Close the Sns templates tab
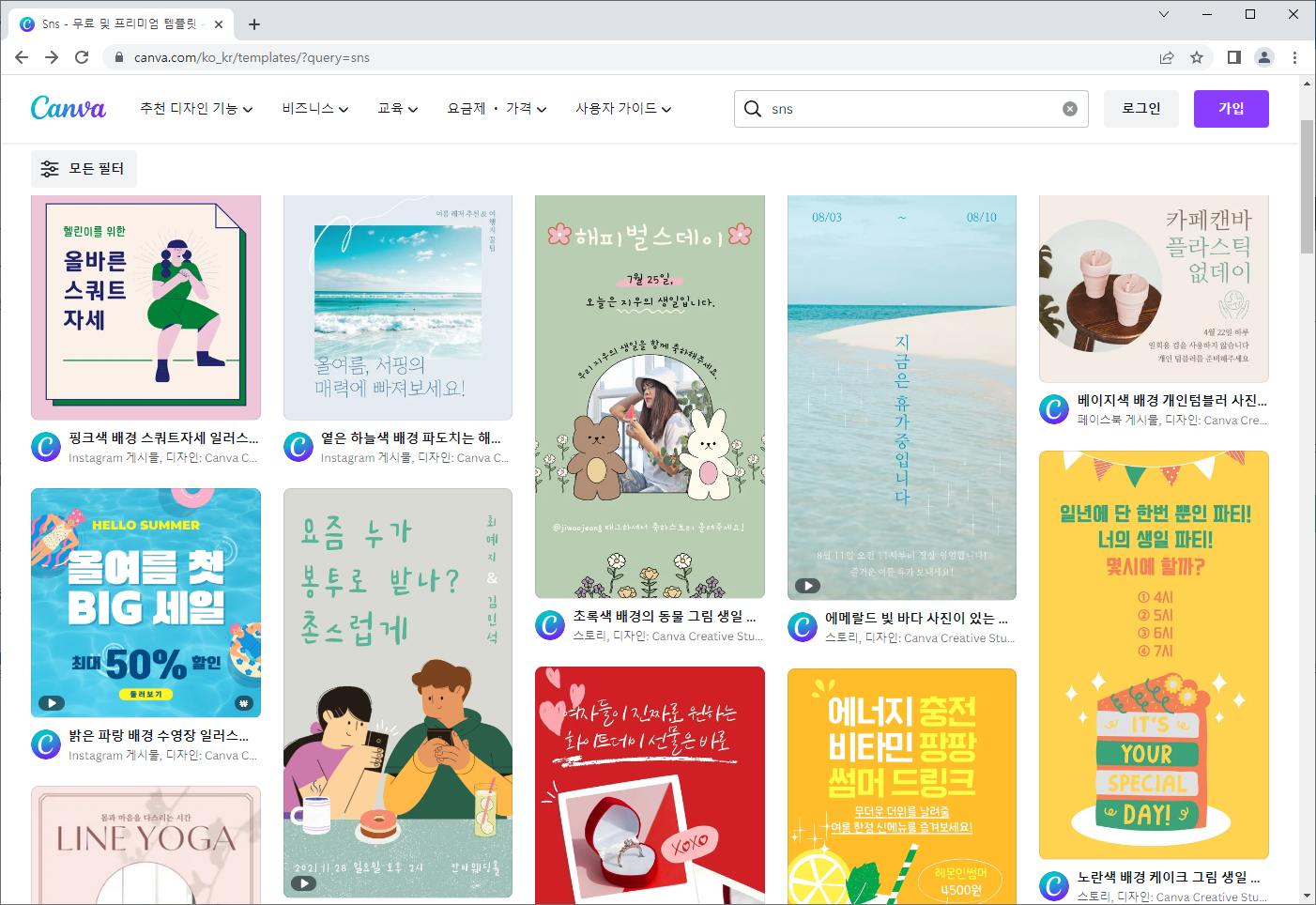Viewport: 1316px width, 905px height. click(219, 24)
